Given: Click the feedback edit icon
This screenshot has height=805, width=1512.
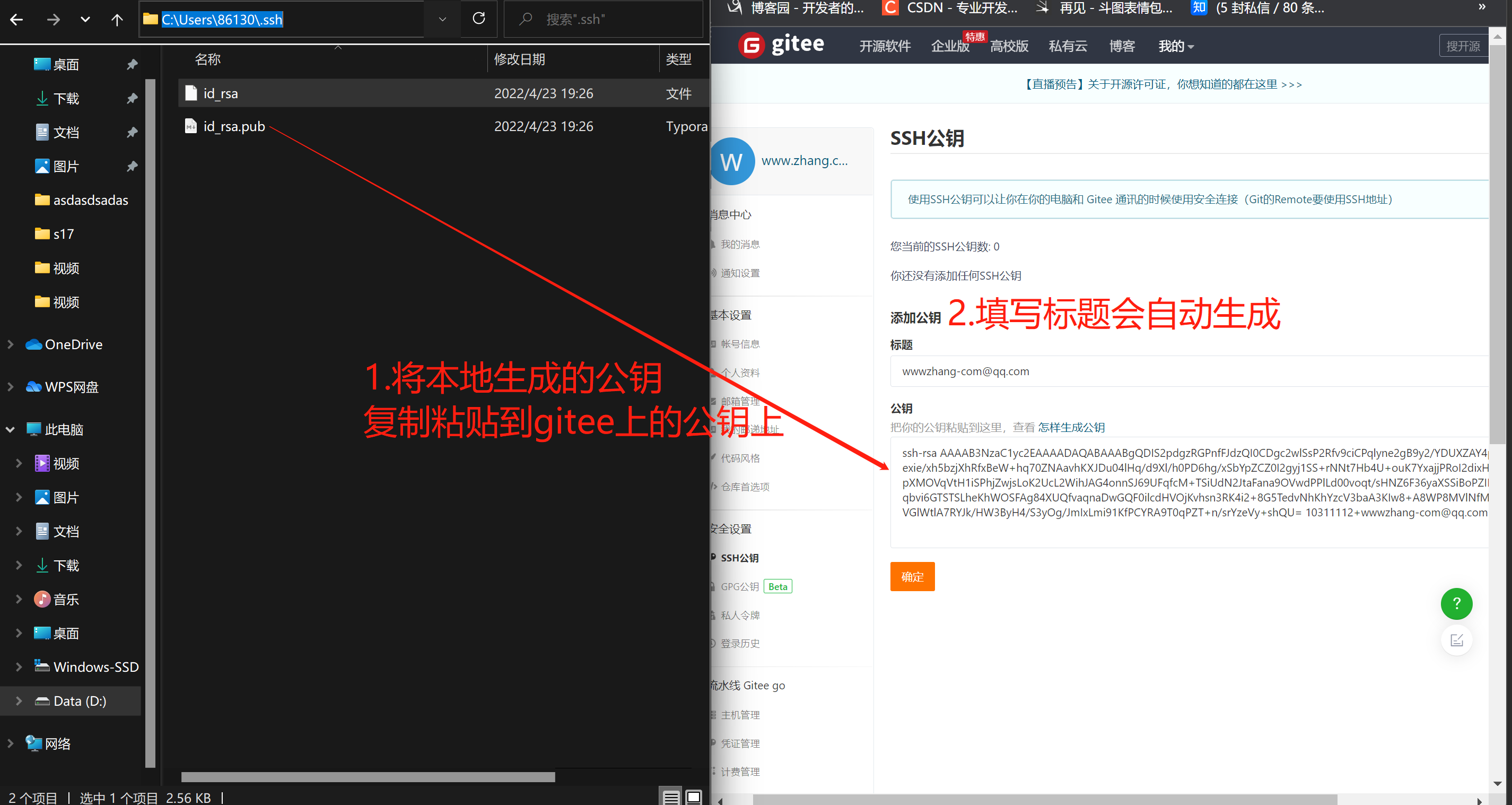Looking at the screenshot, I should [x=1456, y=640].
